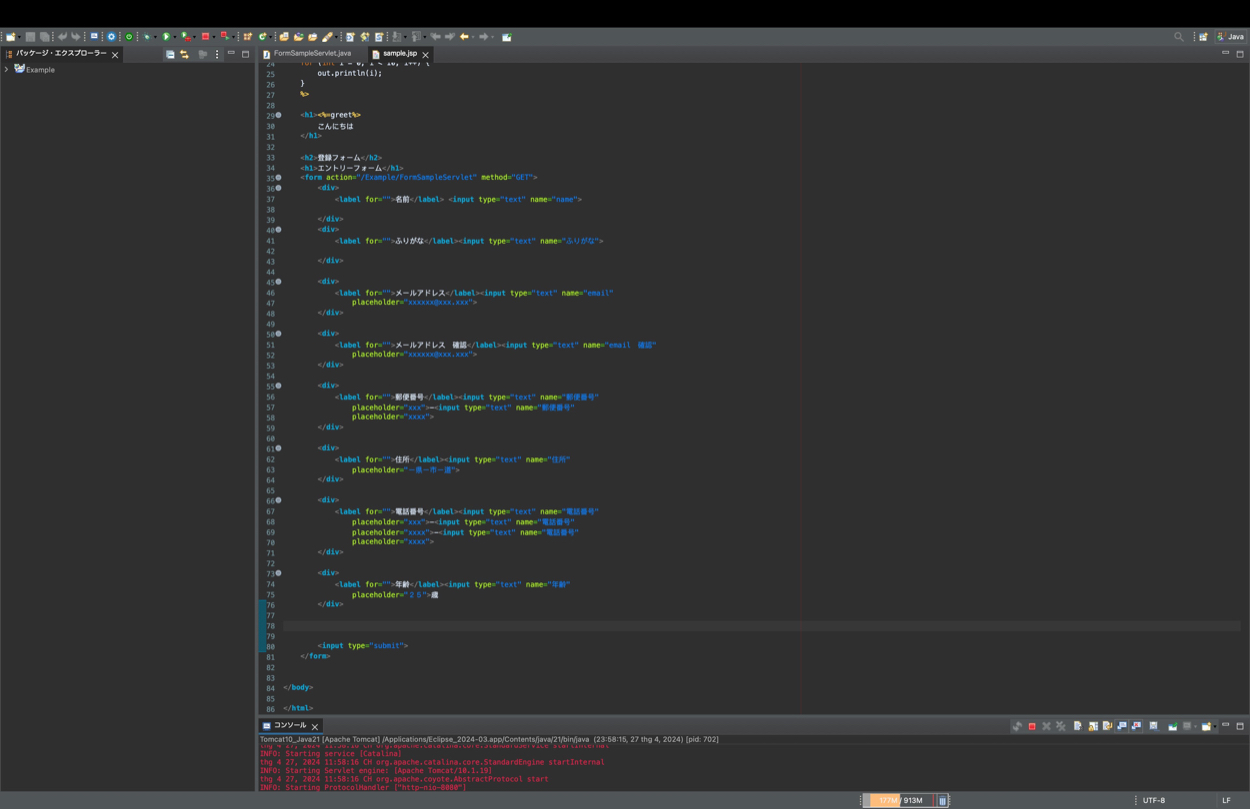Click the Save icon in the toolbar

coord(30,37)
